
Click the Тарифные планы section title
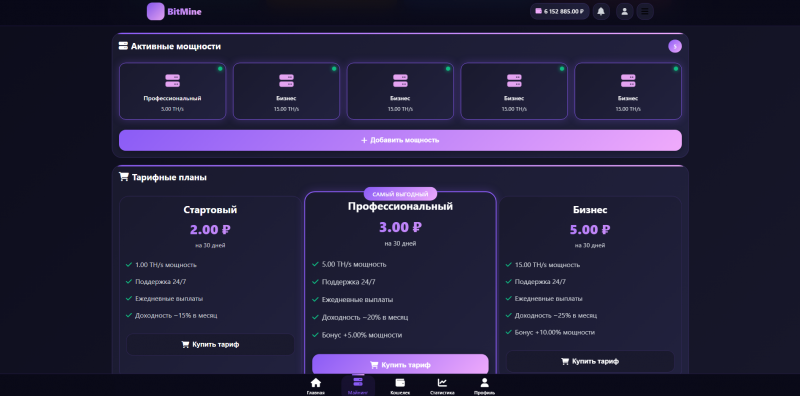click(x=169, y=178)
